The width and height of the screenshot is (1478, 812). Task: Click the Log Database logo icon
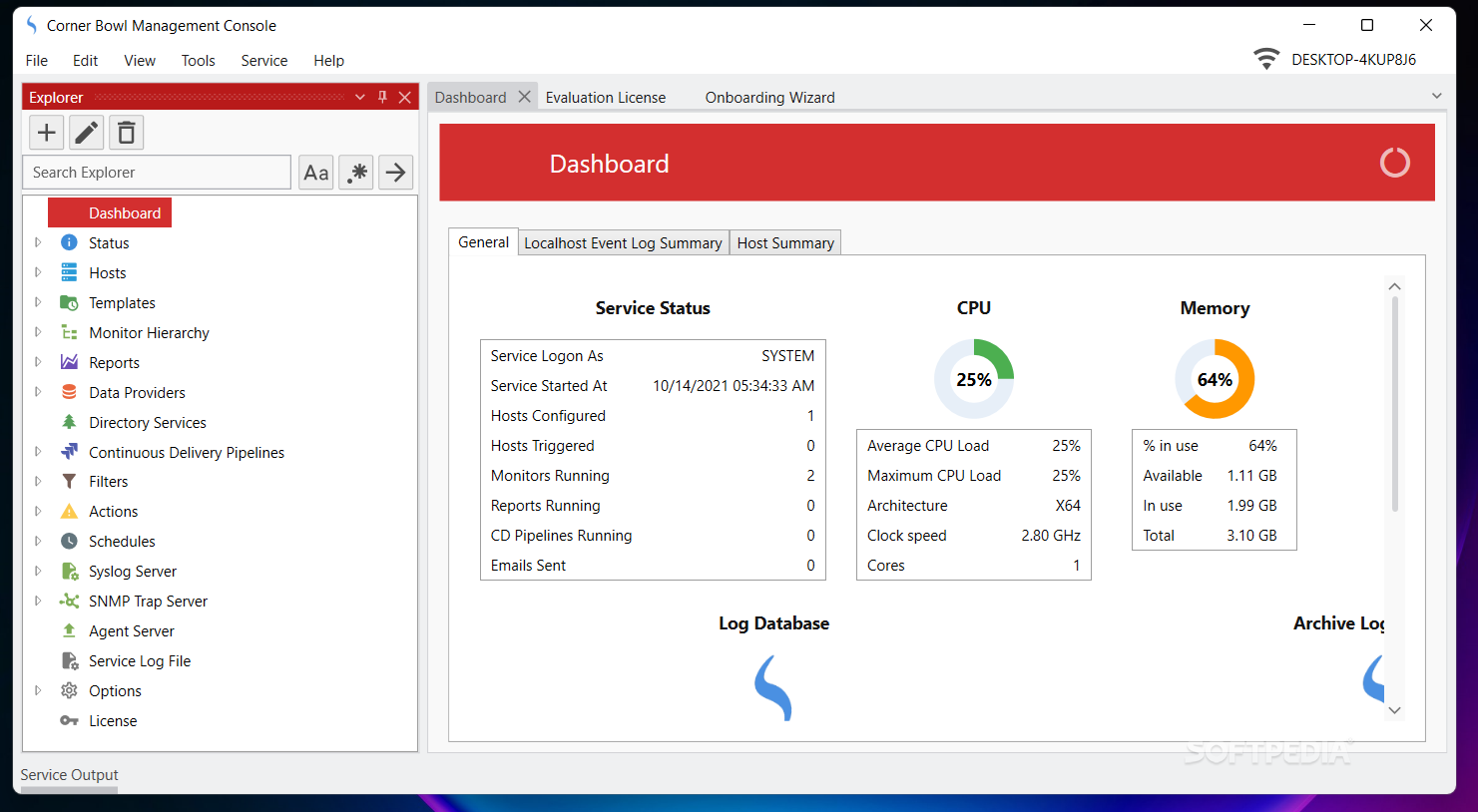pyautogui.click(x=773, y=687)
